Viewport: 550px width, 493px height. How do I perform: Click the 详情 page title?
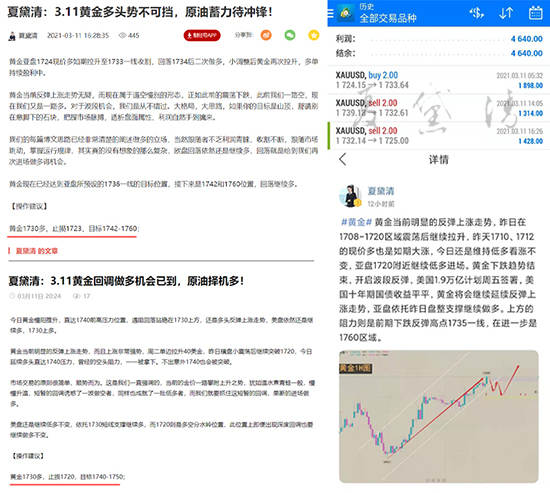click(x=438, y=160)
